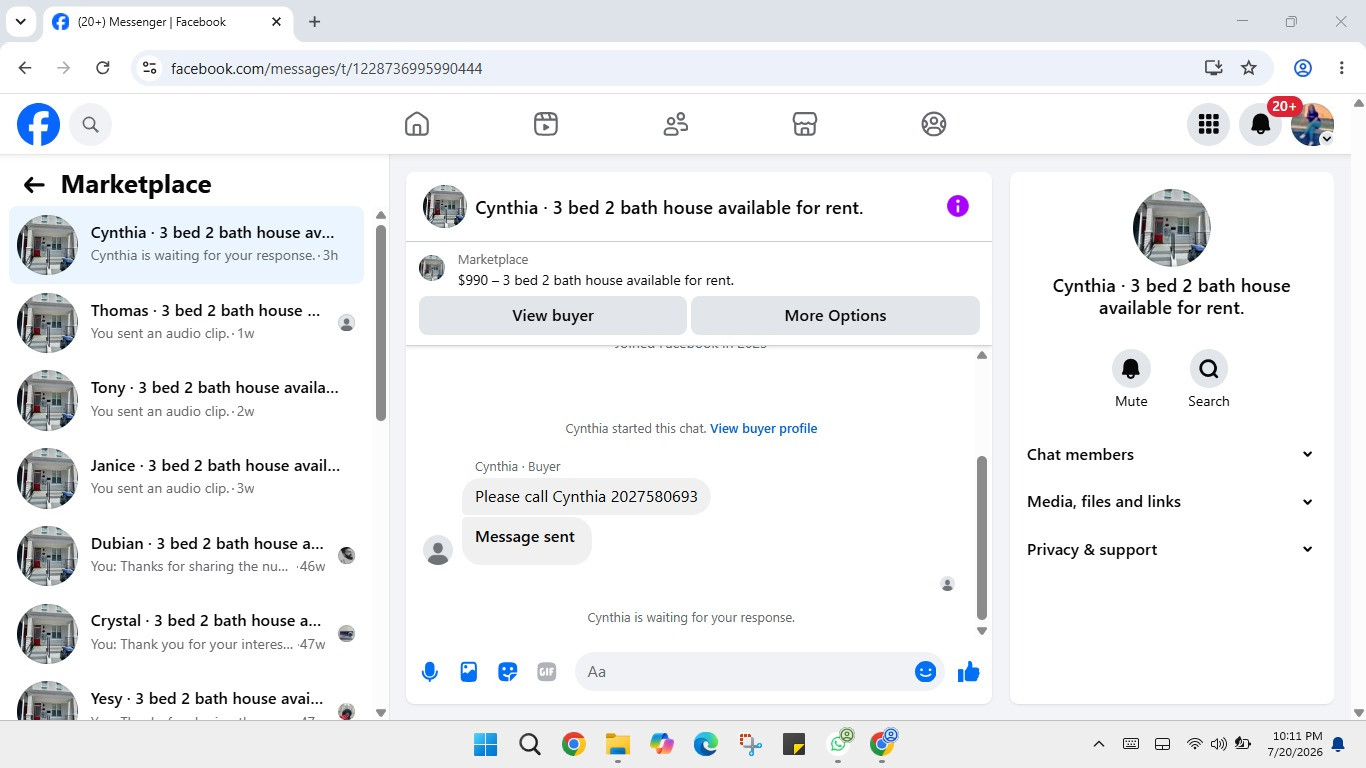Image resolution: width=1366 pixels, height=768 pixels.
Task: Open the Chrome three-dot menu
Action: [x=1342, y=68]
